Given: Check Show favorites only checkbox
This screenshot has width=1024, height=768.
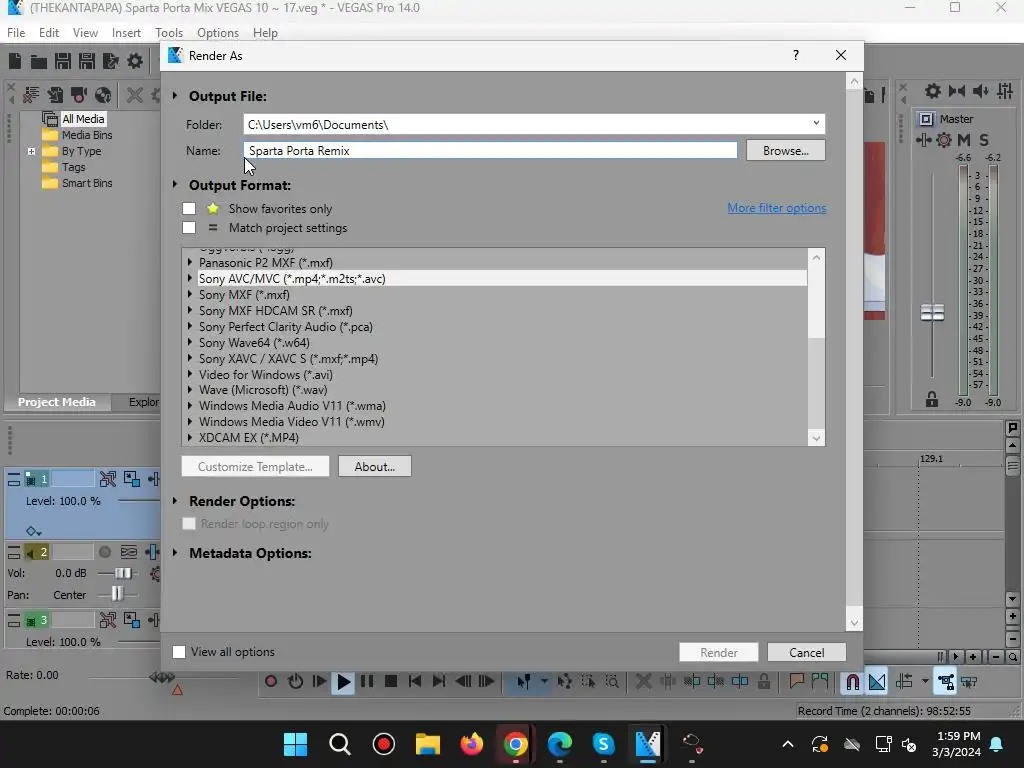Looking at the screenshot, I should point(189,208).
